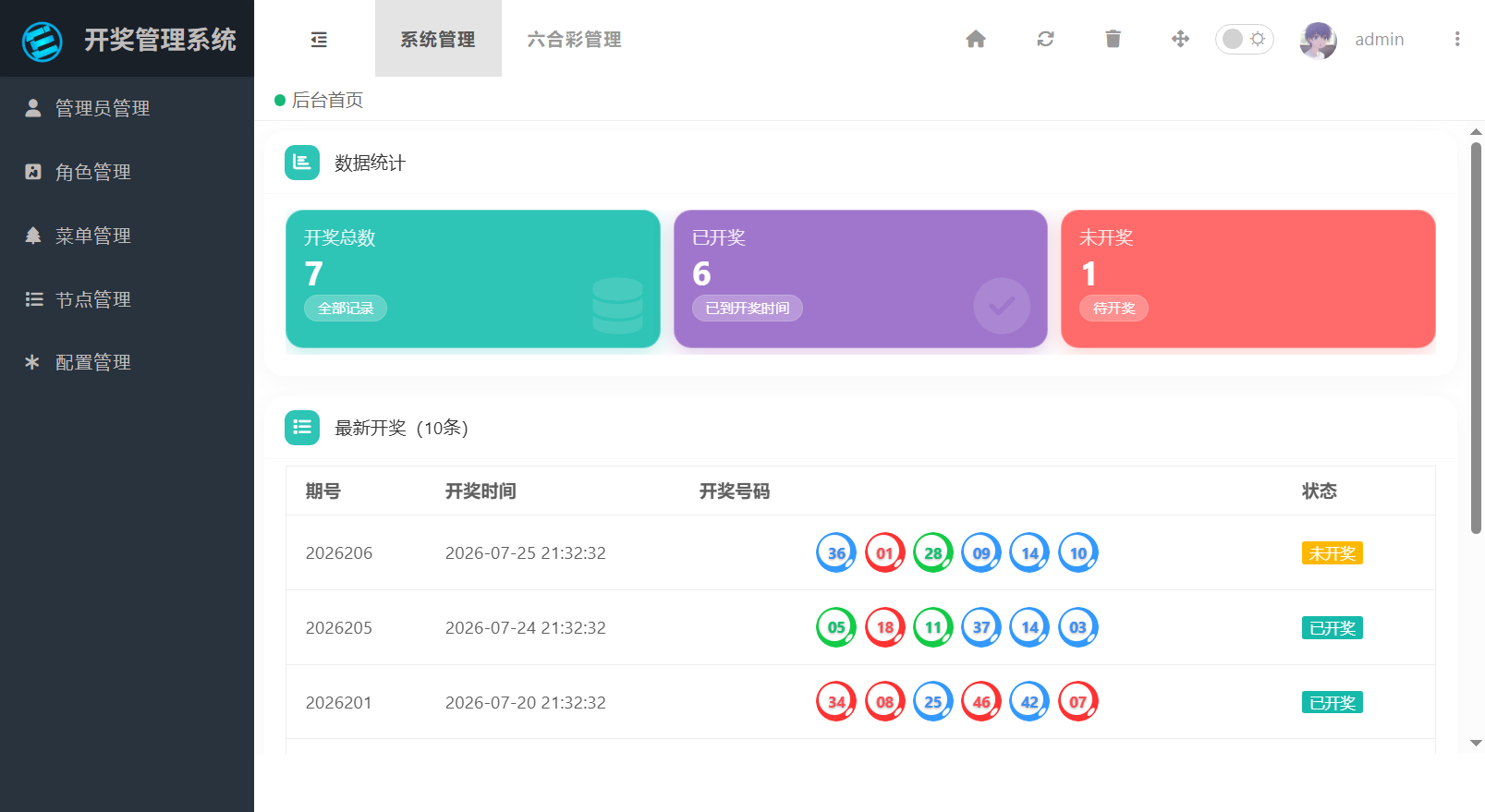
Task: Click the 开奖总数 card title
Action: click(340, 237)
